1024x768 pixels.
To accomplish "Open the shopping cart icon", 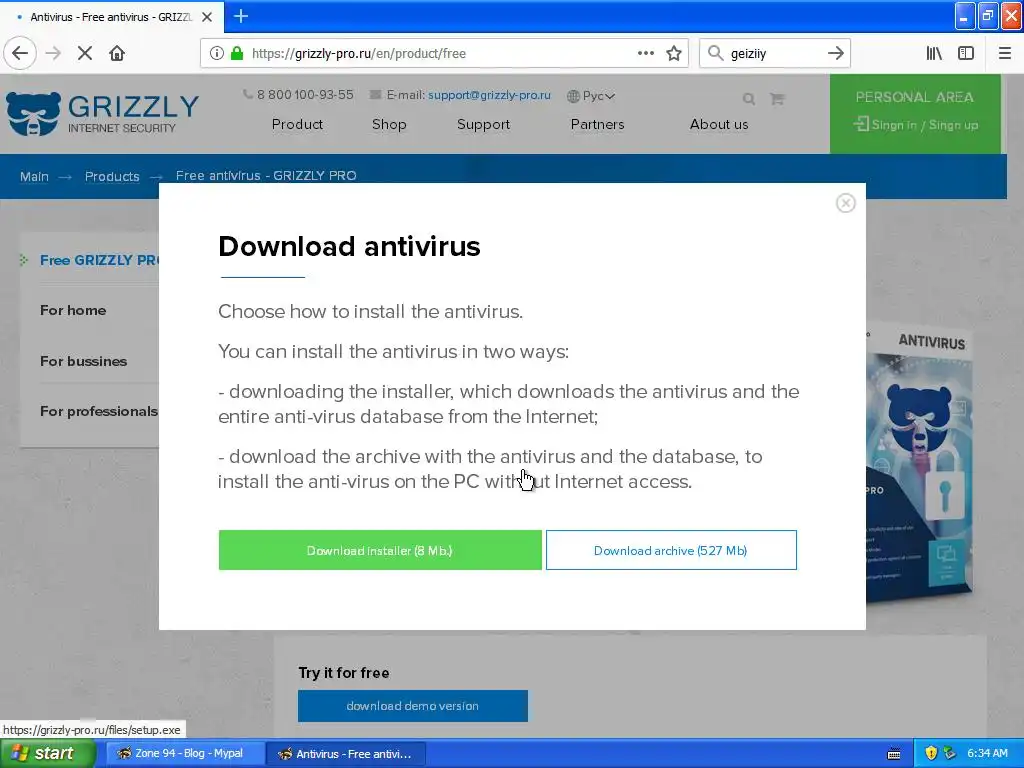I will (777, 99).
